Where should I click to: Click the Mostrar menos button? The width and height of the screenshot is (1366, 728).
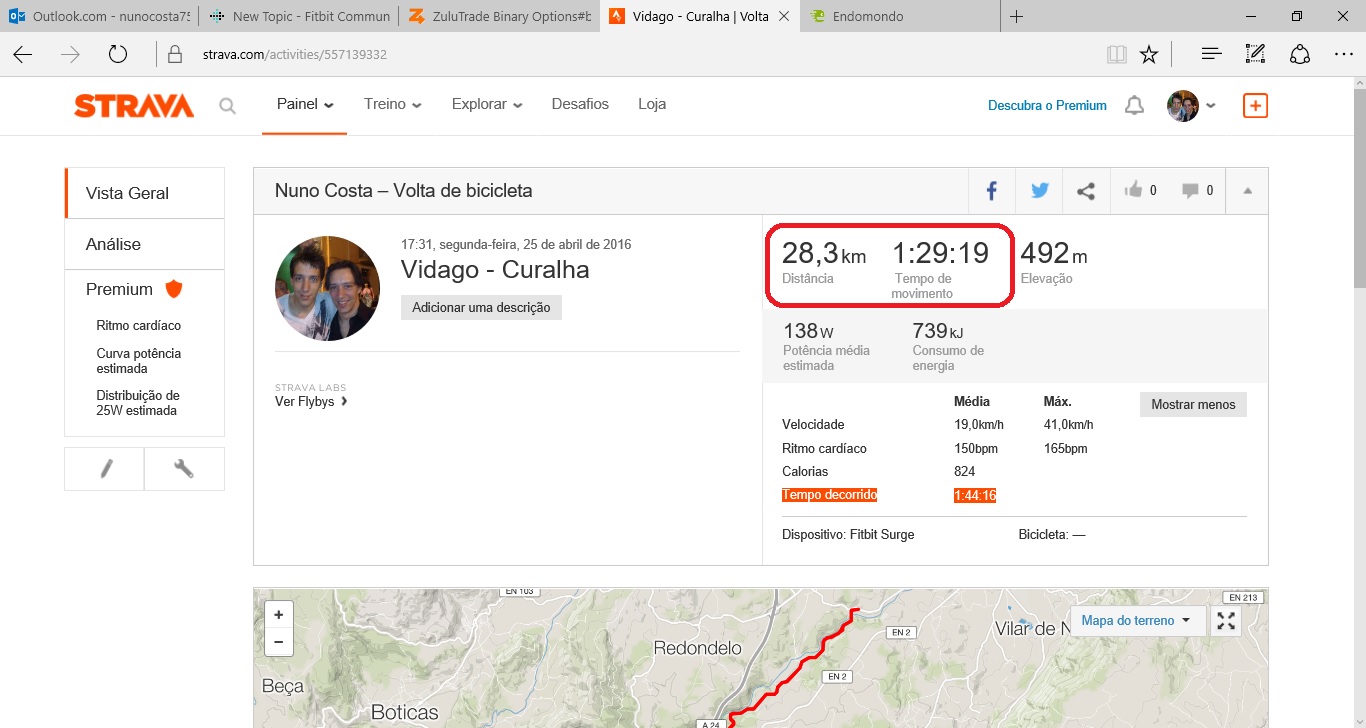tap(1193, 405)
